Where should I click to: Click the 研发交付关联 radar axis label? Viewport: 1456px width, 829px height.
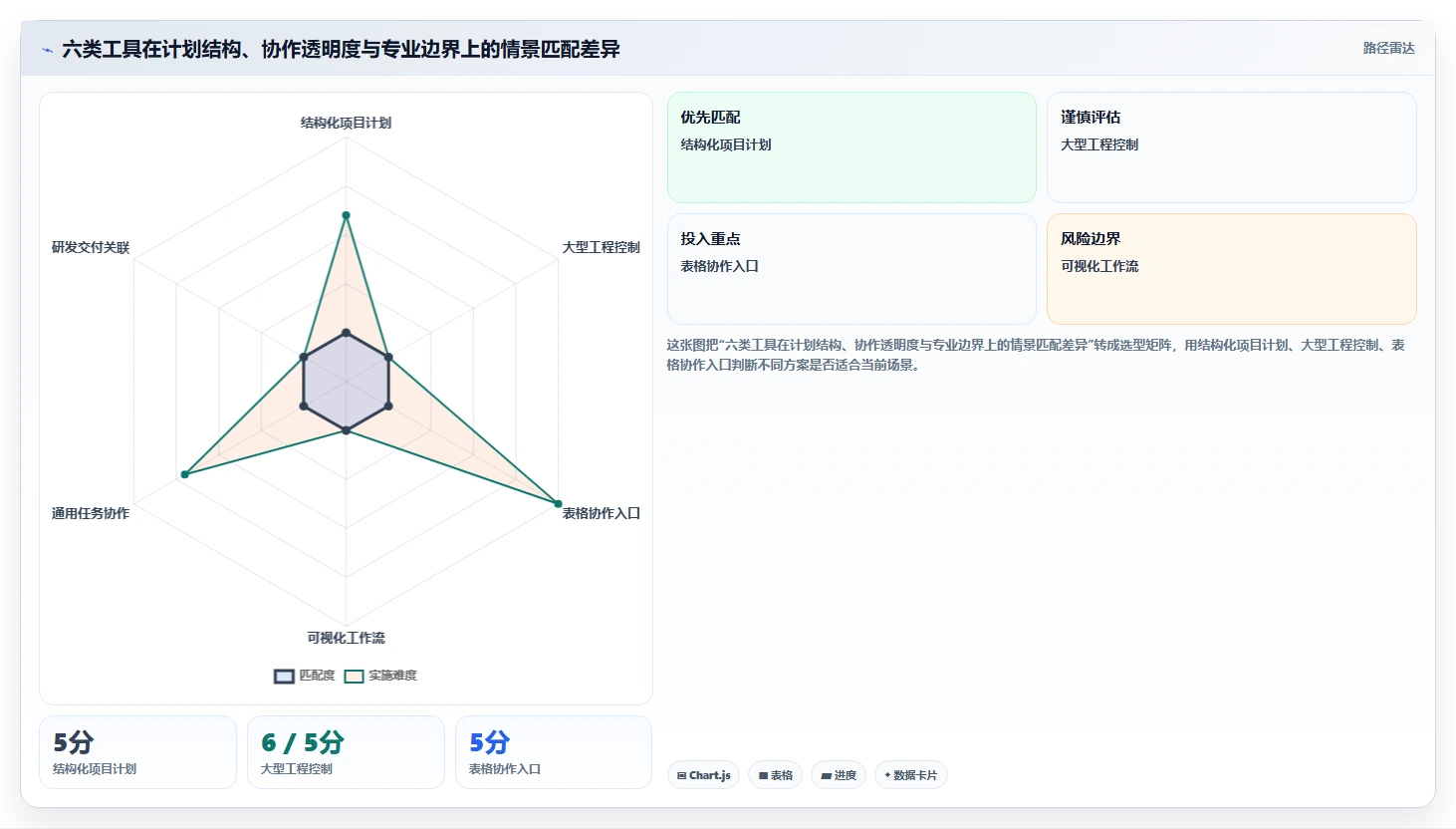point(91,247)
